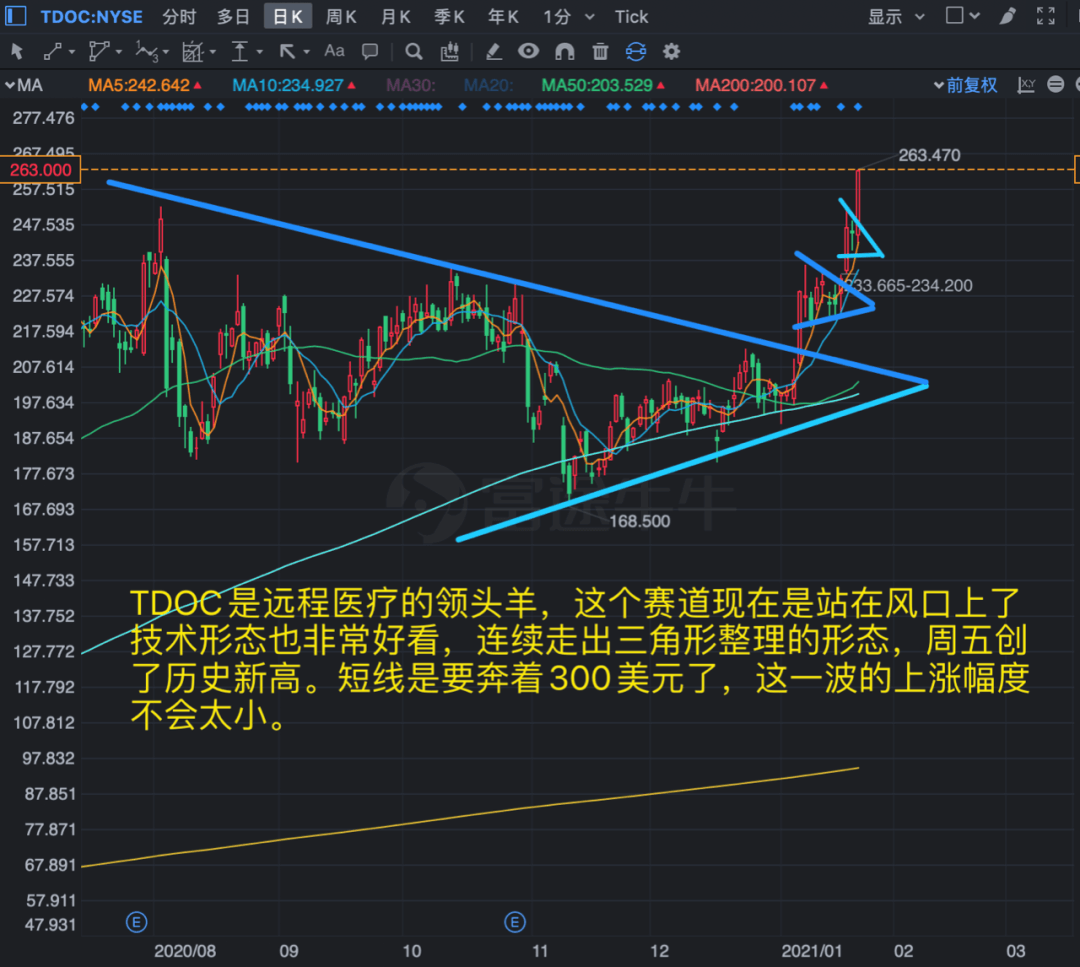Open price range tool options arrow

click(x=260, y=52)
